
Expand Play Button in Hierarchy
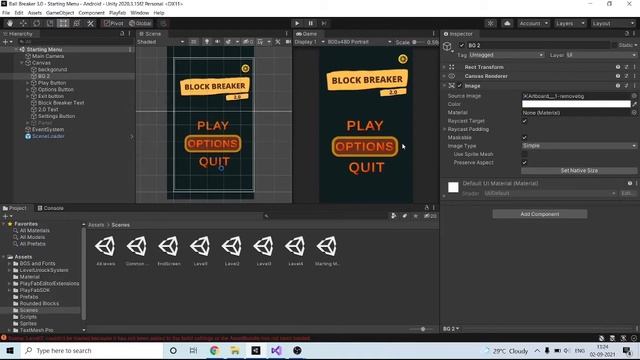click(x=28, y=83)
